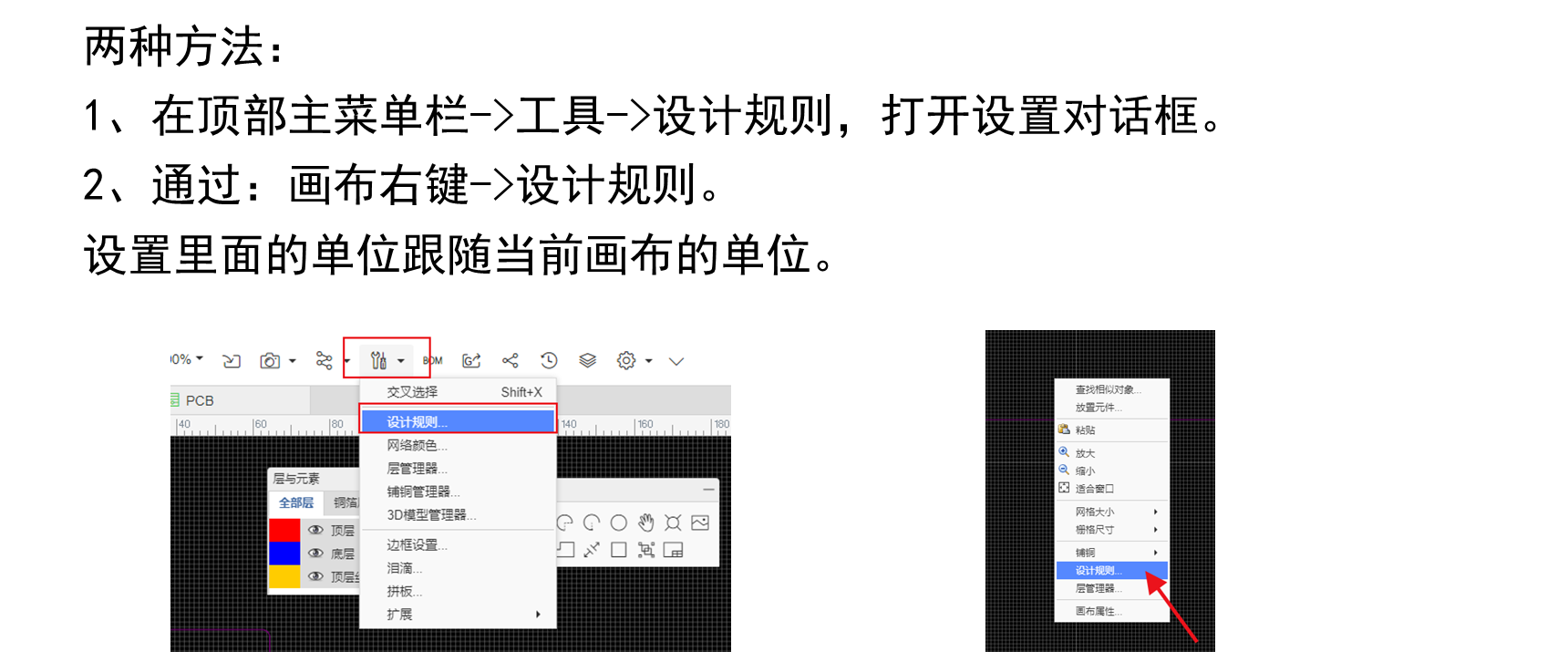Image resolution: width=1568 pixels, height=652 pixels.
Task: Click the 层与元素 panel title
Action: coord(296,479)
